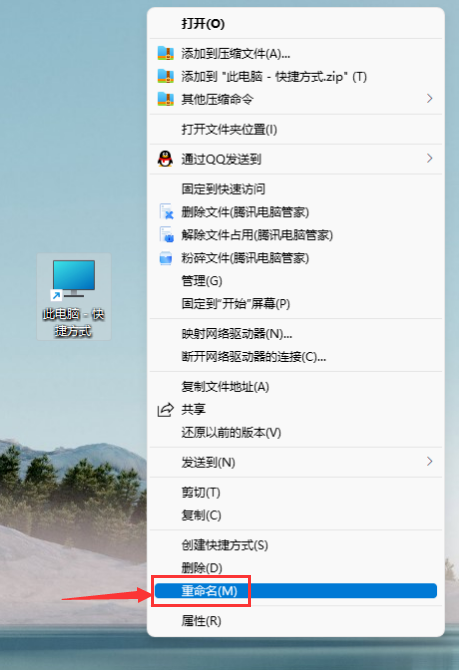
Task: Click the QQ penguin icon
Action: [x=165, y=159]
